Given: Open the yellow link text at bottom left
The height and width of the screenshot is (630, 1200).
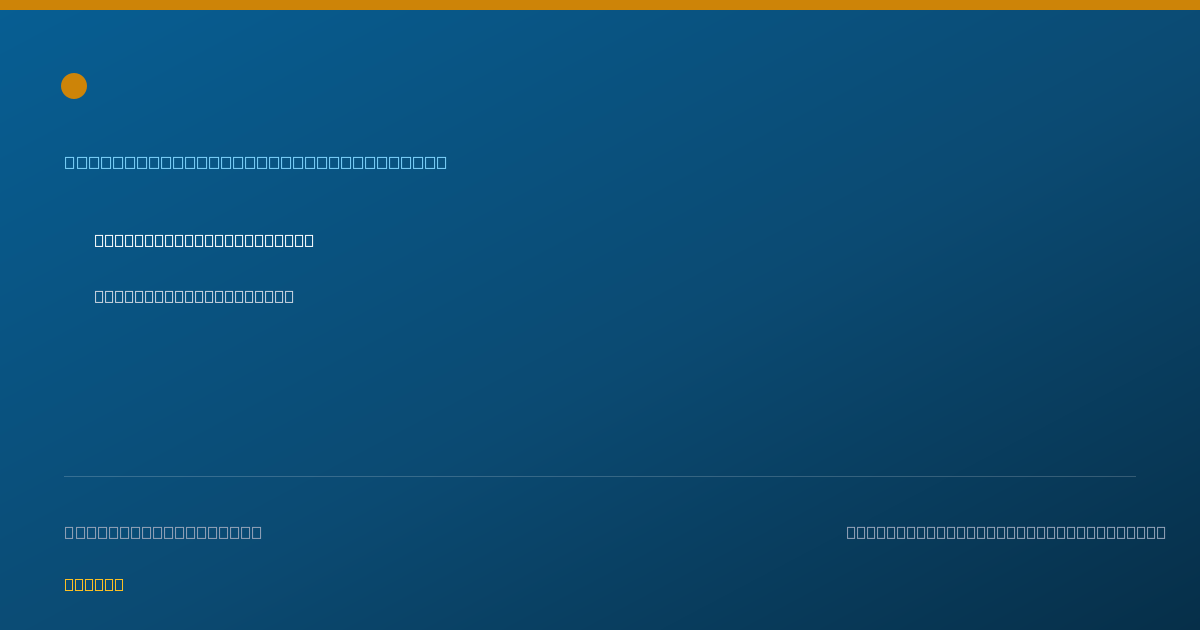Looking at the screenshot, I should pyautogui.click(x=94, y=584).
